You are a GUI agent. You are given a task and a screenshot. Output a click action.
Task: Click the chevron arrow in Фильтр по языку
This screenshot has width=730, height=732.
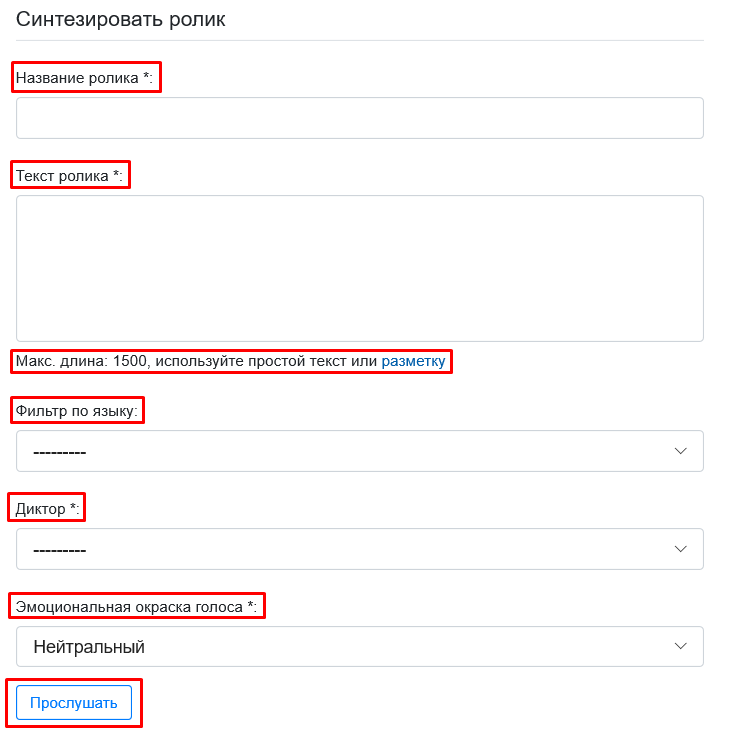[x=681, y=451]
